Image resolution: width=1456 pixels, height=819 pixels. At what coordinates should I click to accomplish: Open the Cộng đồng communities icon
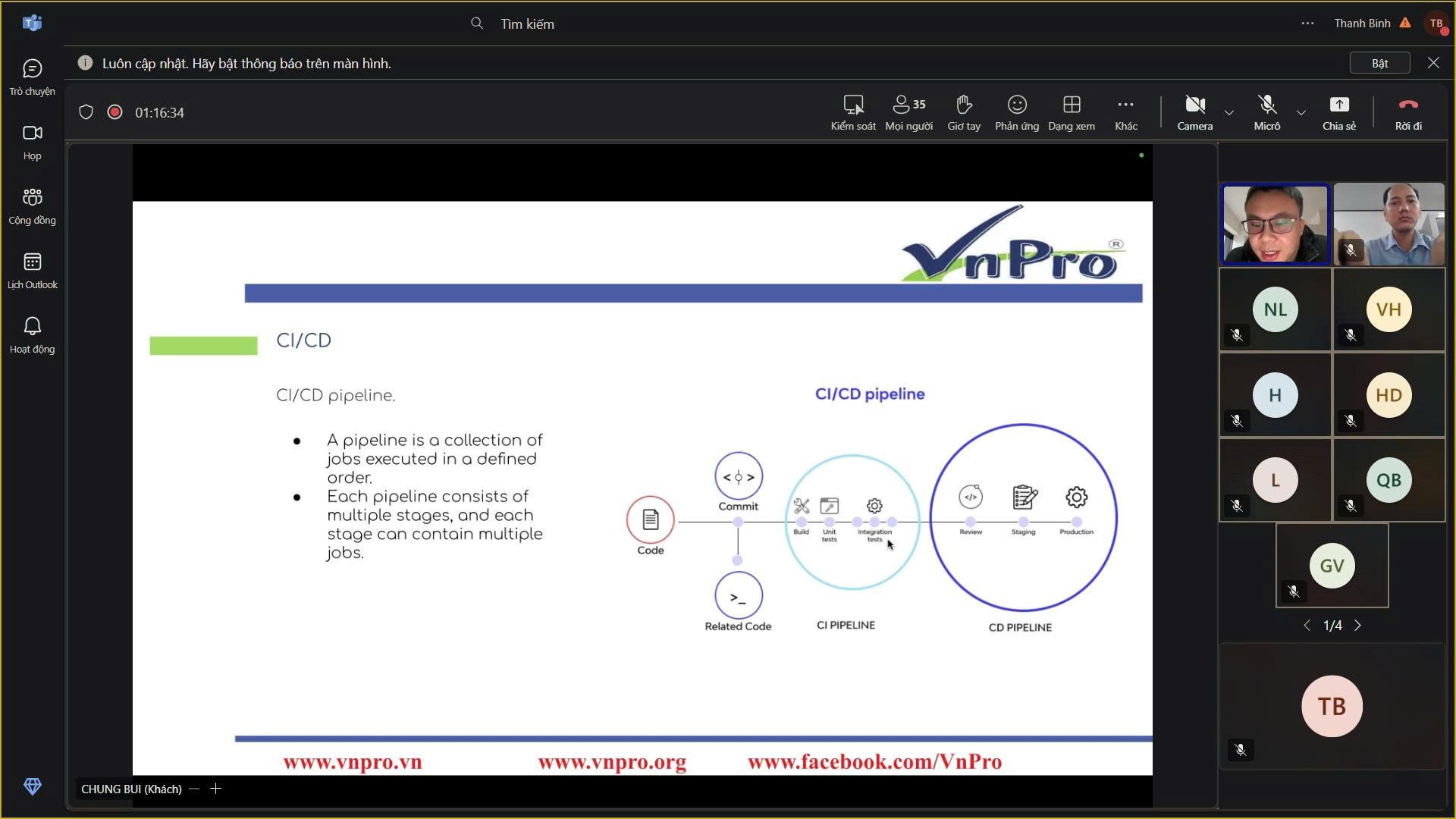click(x=32, y=198)
